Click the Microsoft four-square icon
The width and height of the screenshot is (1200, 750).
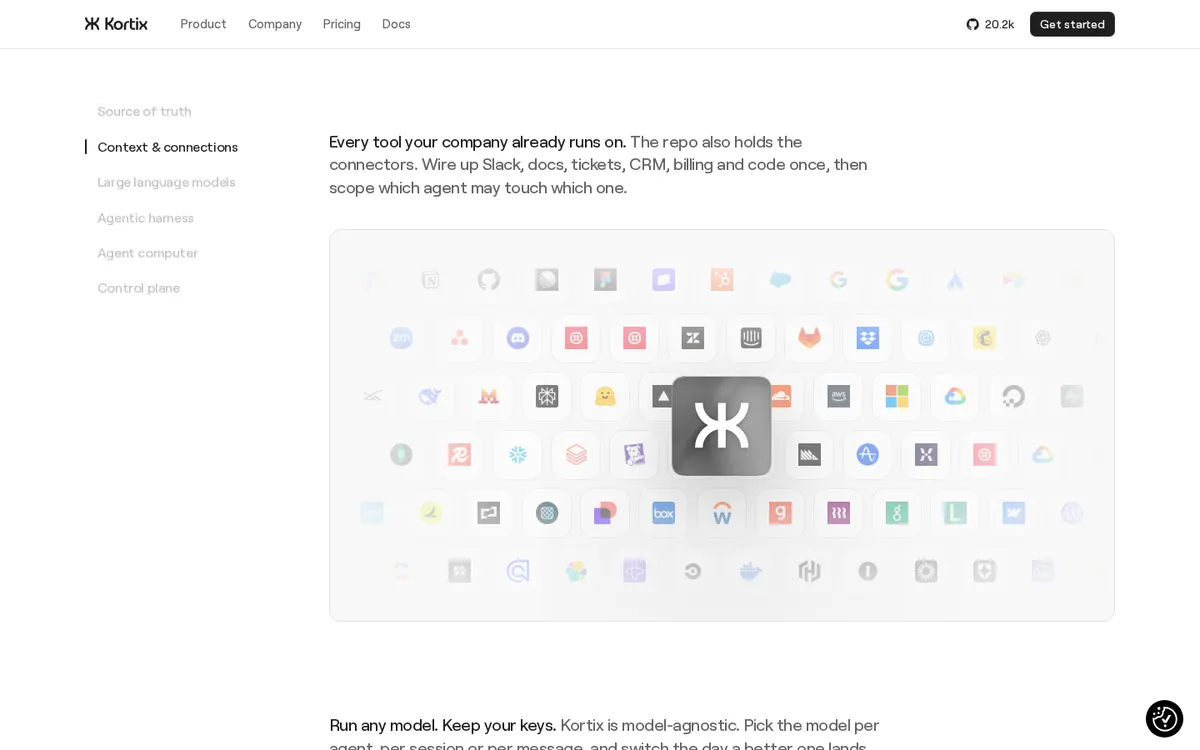(897, 396)
